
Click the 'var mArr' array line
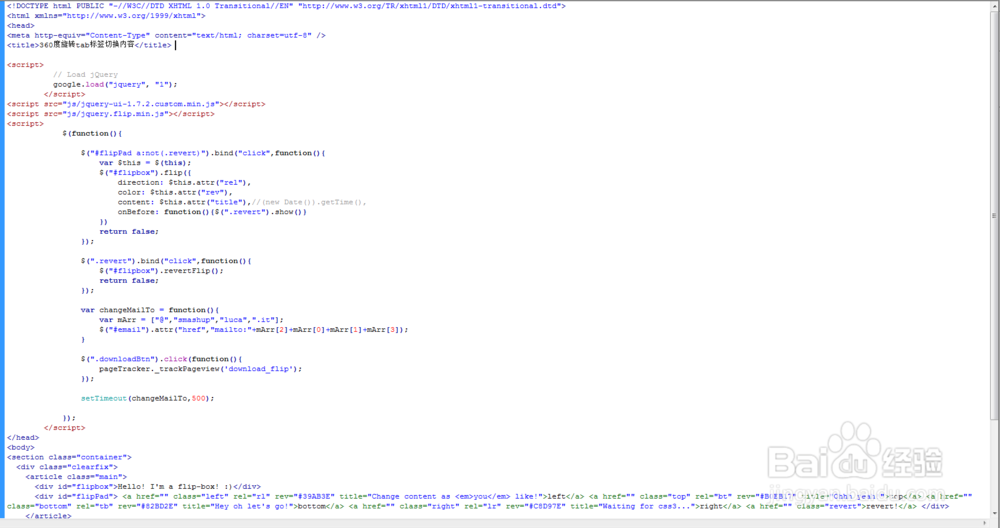tap(191, 319)
